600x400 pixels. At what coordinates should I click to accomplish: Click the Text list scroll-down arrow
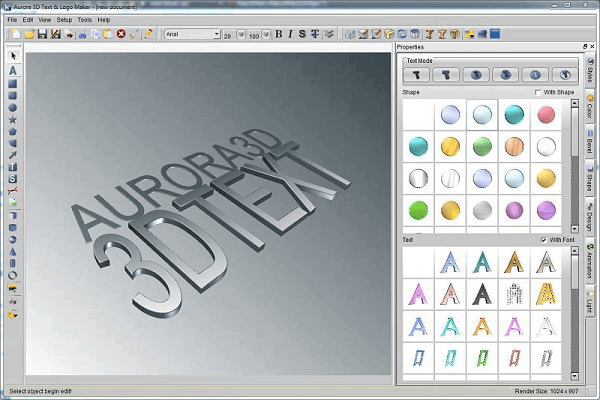pyautogui.click(x=575, y=376)
